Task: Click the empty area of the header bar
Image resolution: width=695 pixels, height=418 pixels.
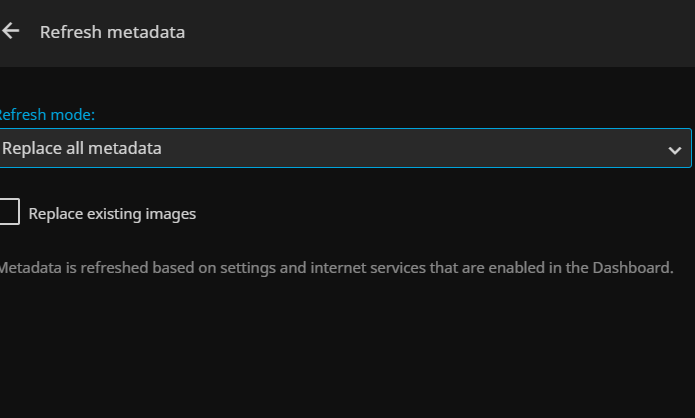Action: click(440, 32)
